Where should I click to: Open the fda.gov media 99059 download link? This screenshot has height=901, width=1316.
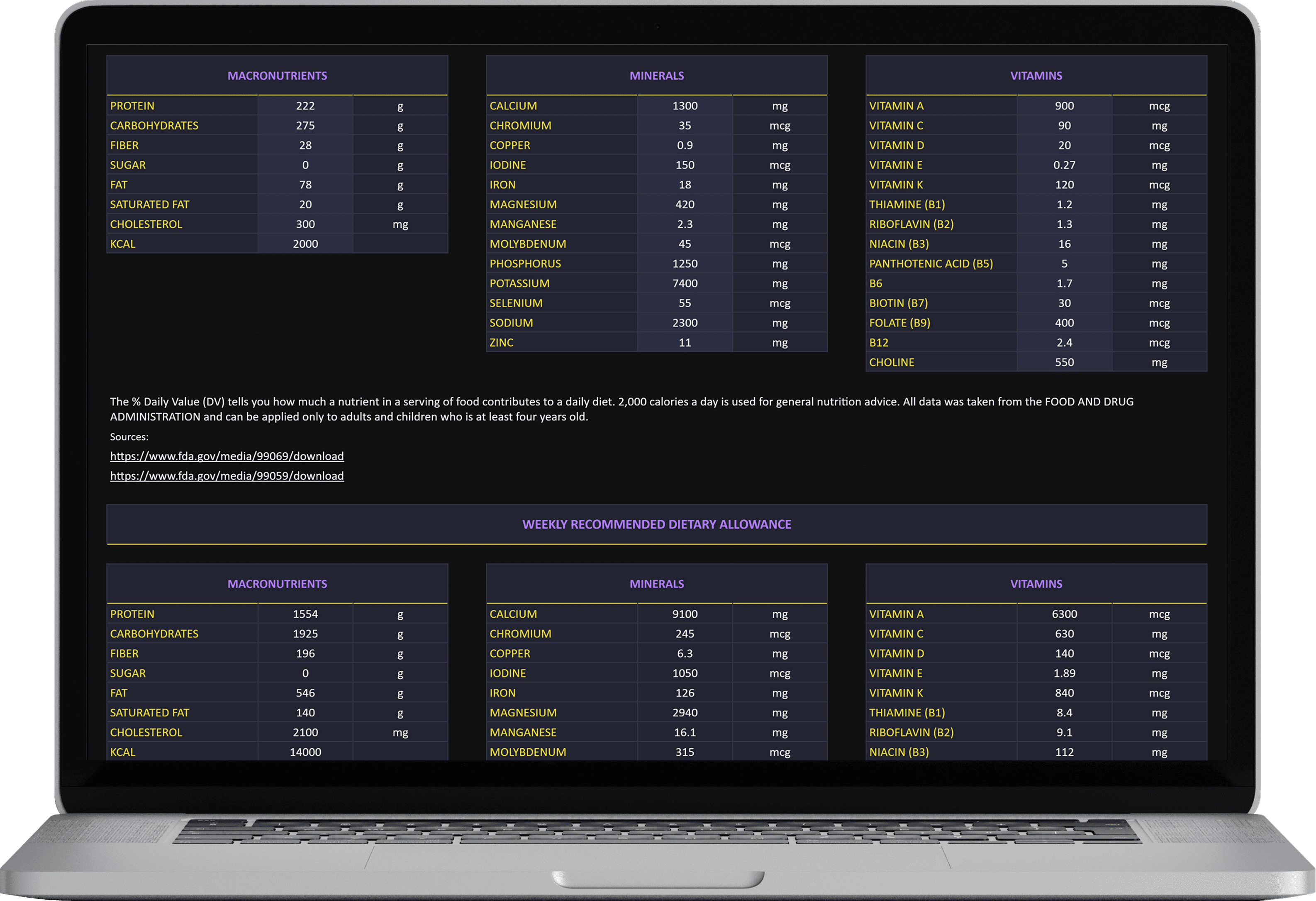pyautogui.click(x=227, y=476)
